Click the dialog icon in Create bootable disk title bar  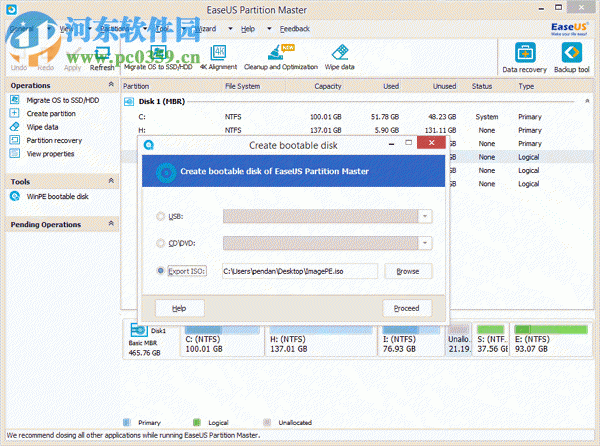coord(149,145)
